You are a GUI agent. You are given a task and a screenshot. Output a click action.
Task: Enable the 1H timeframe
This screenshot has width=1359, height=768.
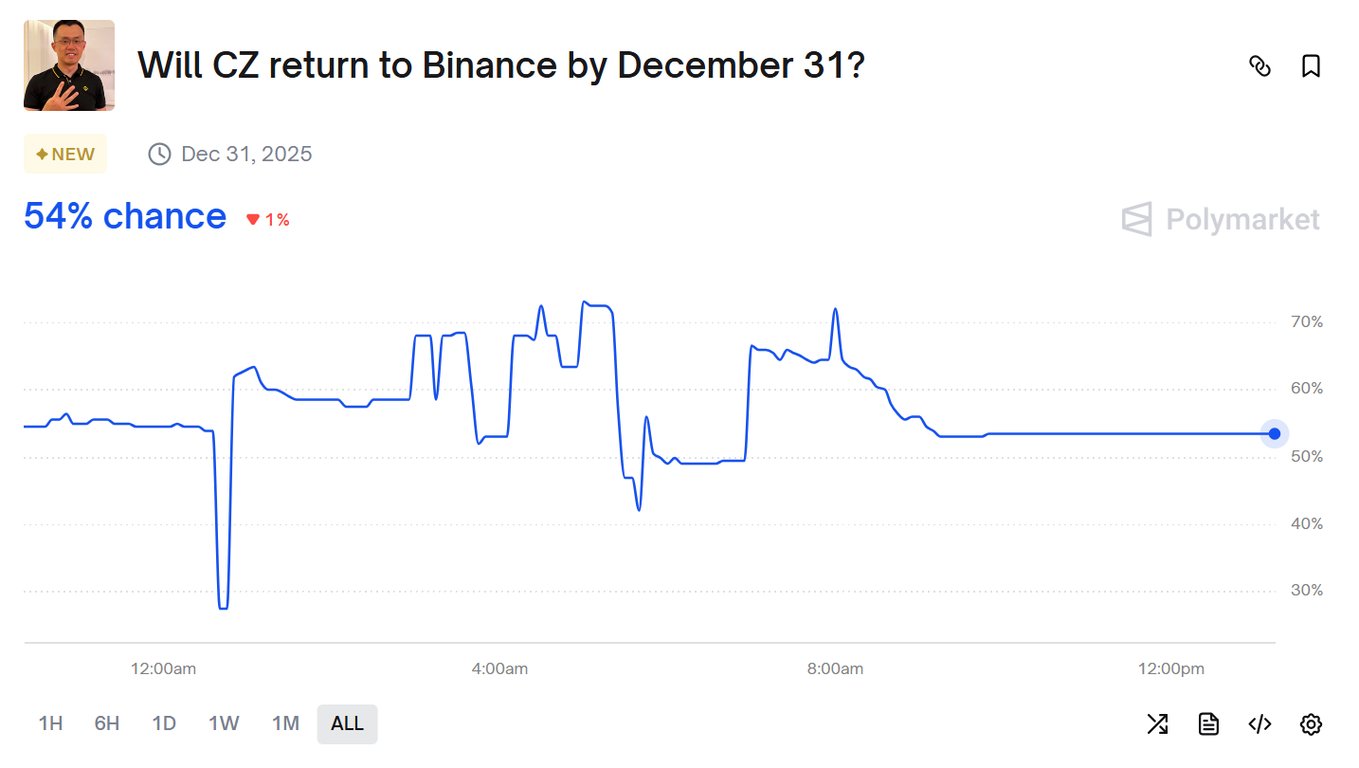point(50,723)
